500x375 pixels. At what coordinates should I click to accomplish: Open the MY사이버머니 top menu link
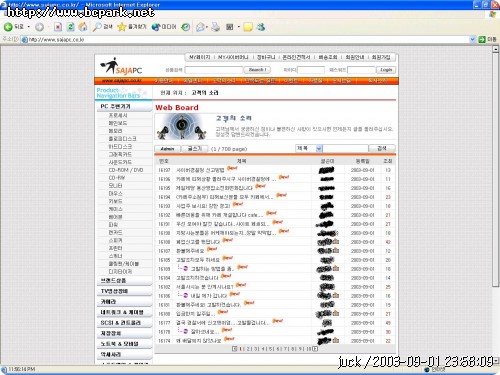[x=233, y=57]
